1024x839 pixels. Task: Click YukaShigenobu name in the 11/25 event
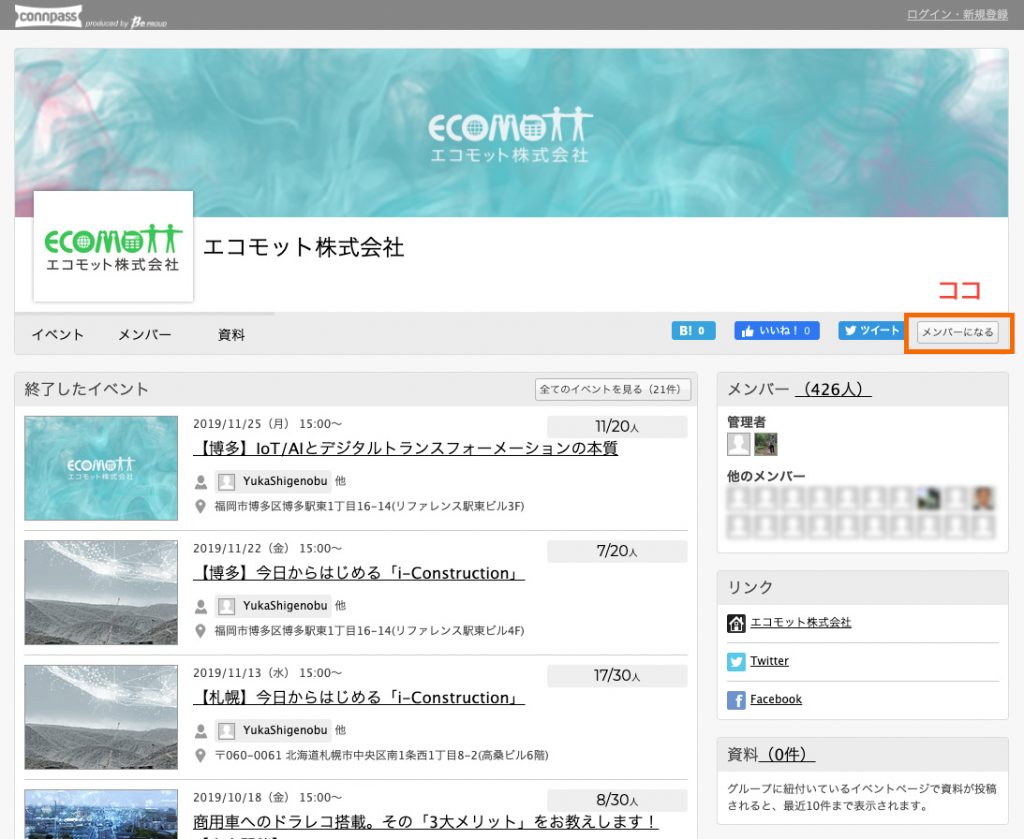coord(285,481)
